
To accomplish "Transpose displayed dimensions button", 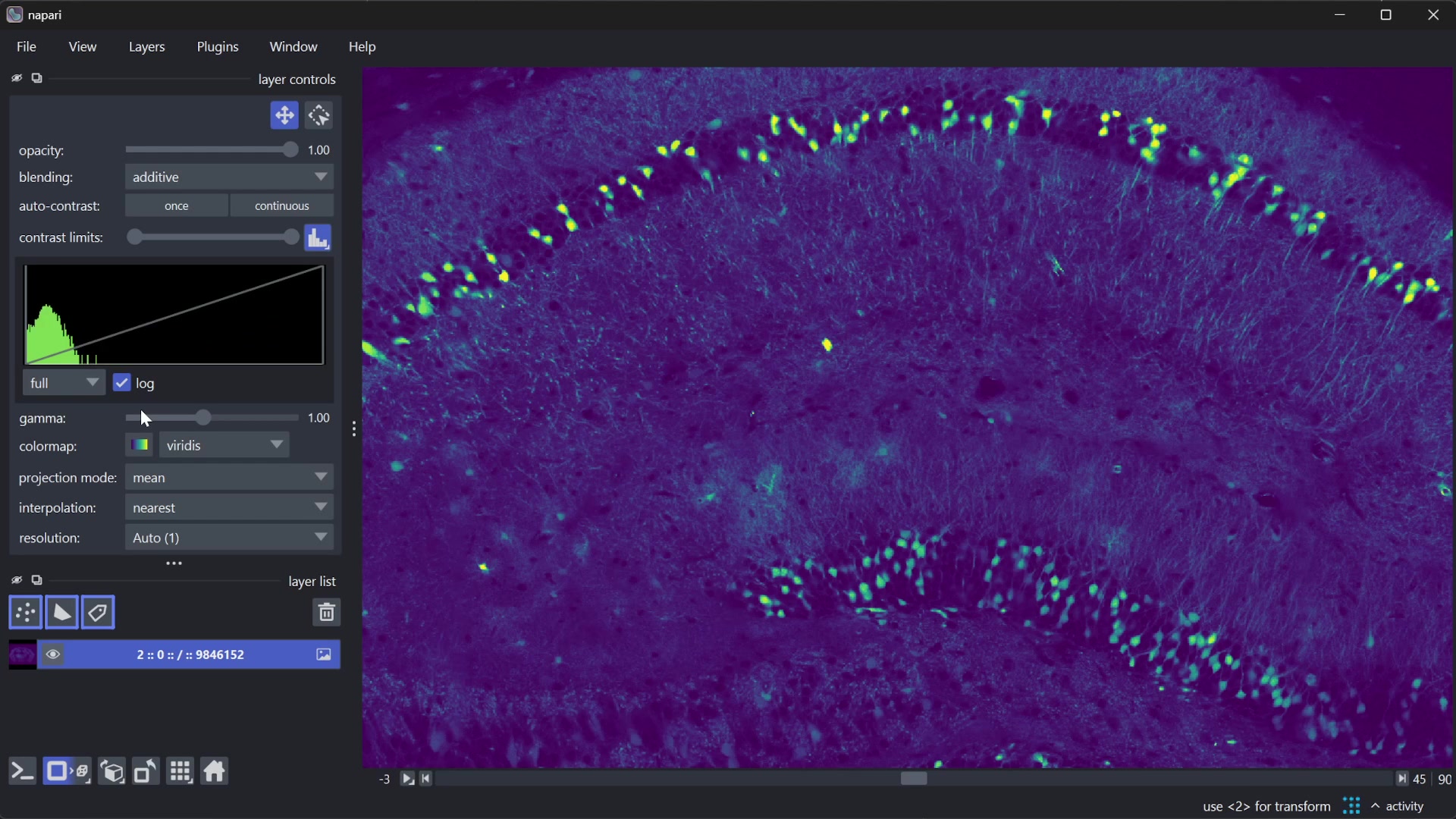I will 145,772.
